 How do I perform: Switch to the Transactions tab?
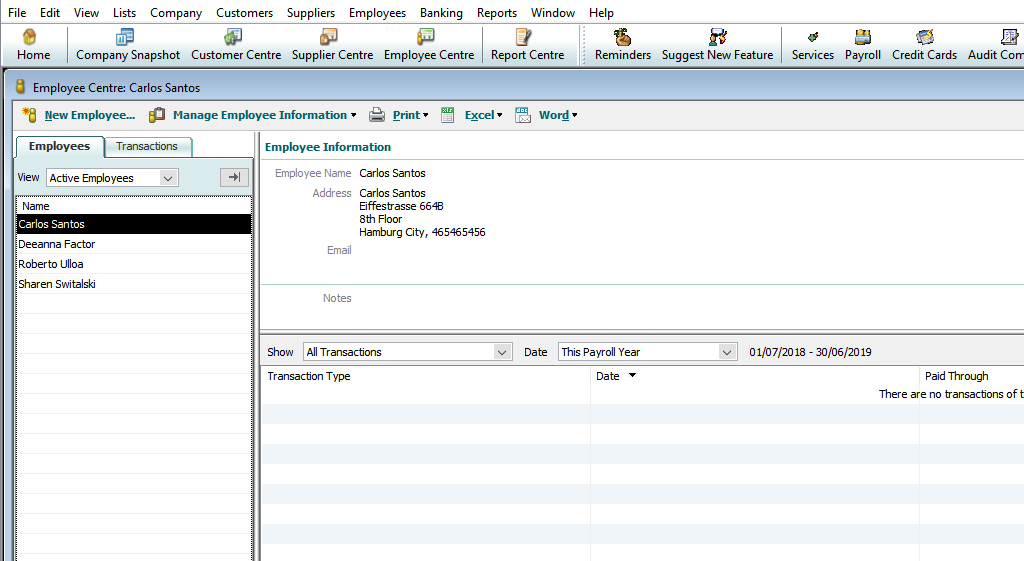[147, 147]
